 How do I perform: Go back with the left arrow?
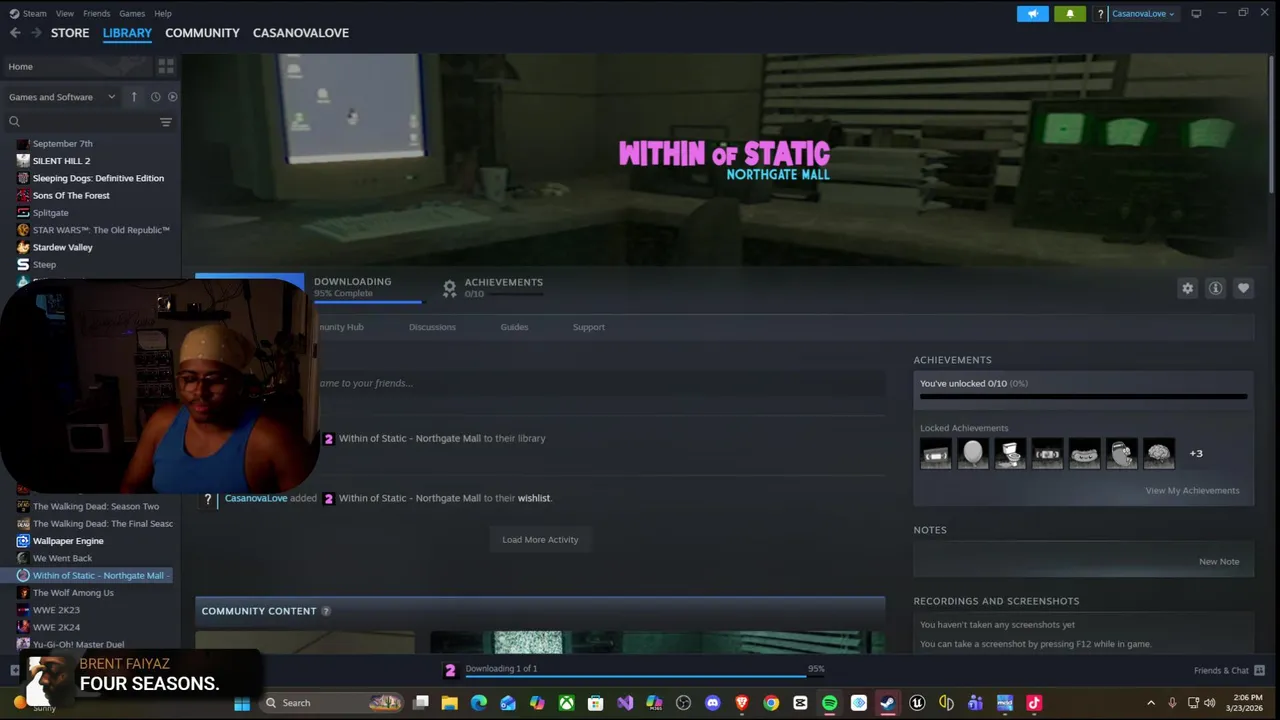pos(15,33)
